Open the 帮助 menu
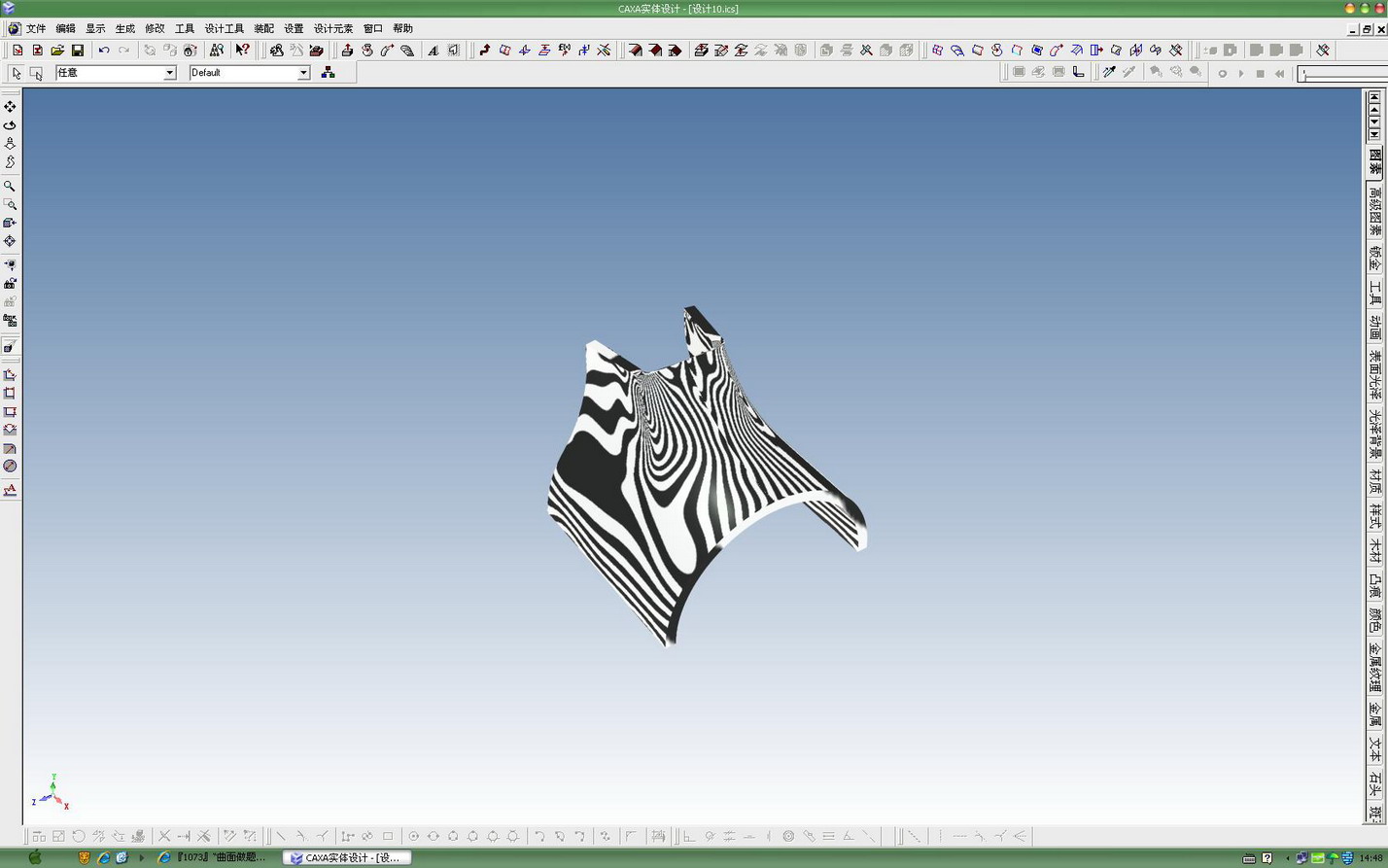The width and height of the screenshot is (1388, 868). [403, 29]
